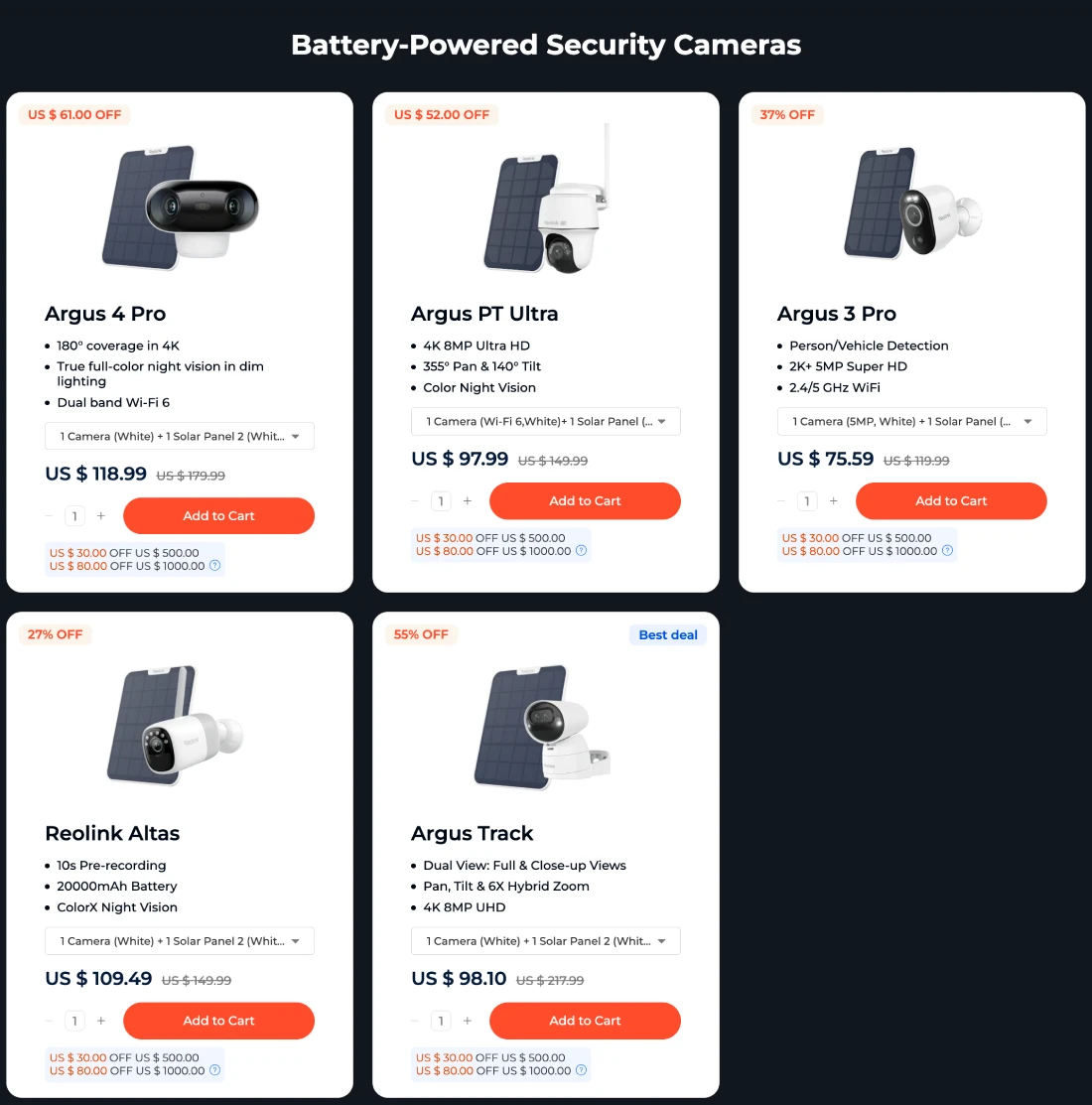Add Argus Track to cart

point(585,1021)
